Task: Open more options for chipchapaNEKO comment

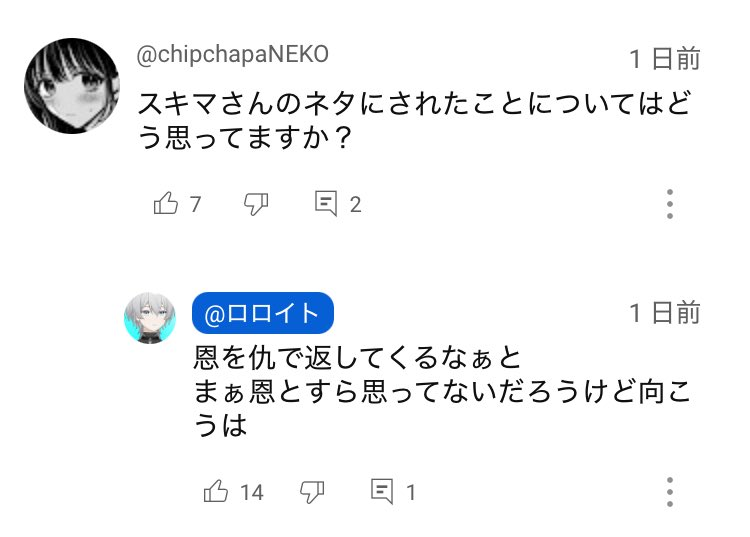Action: (670, 204)
